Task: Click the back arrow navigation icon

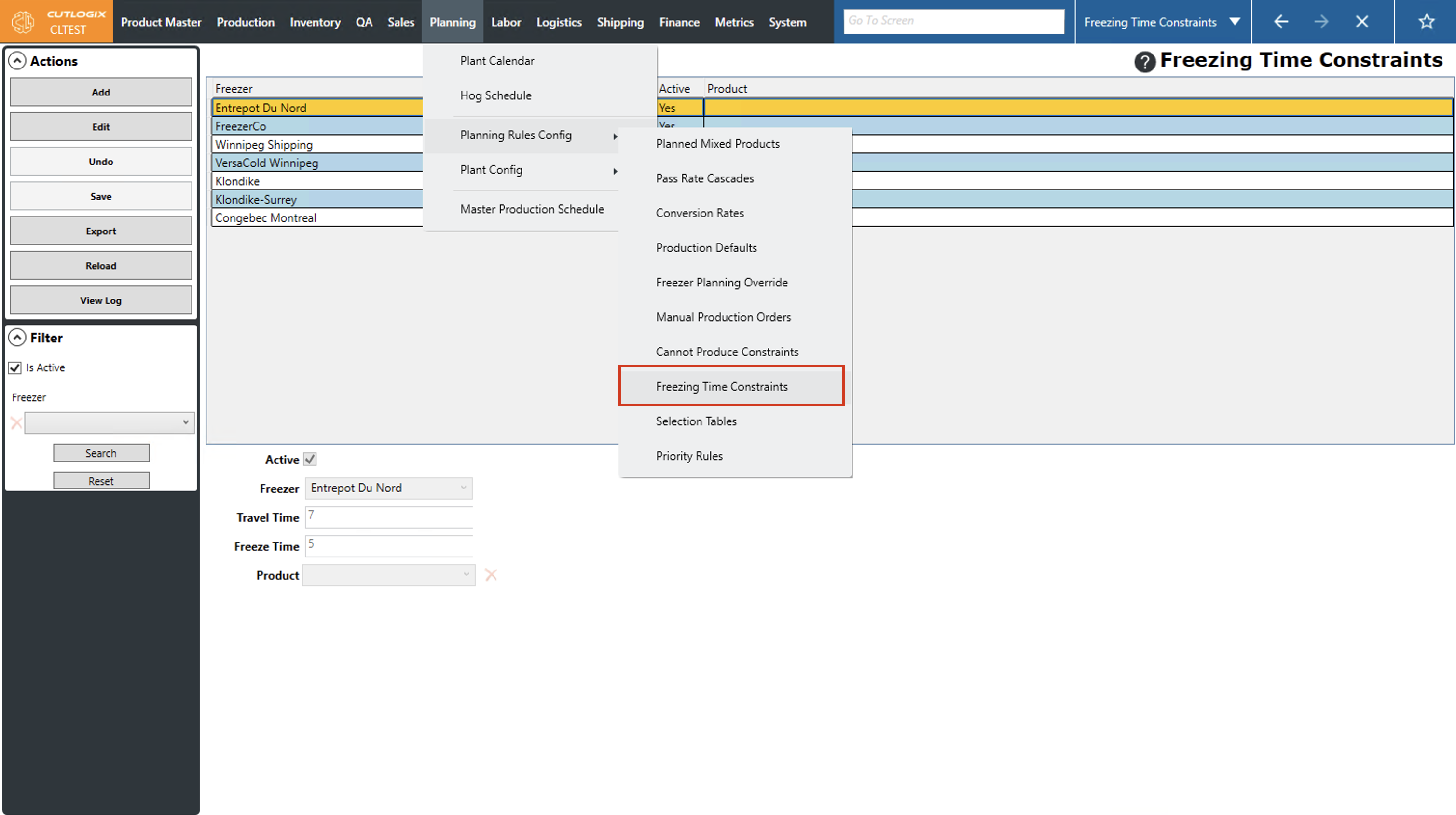Action: click(1281, 22)
